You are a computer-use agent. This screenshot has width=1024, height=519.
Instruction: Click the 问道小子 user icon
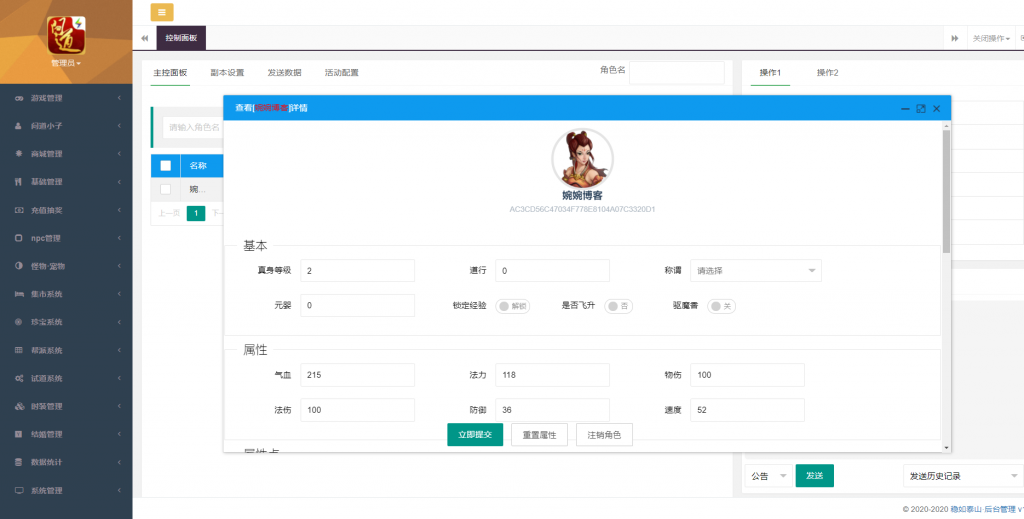[19, 126]
